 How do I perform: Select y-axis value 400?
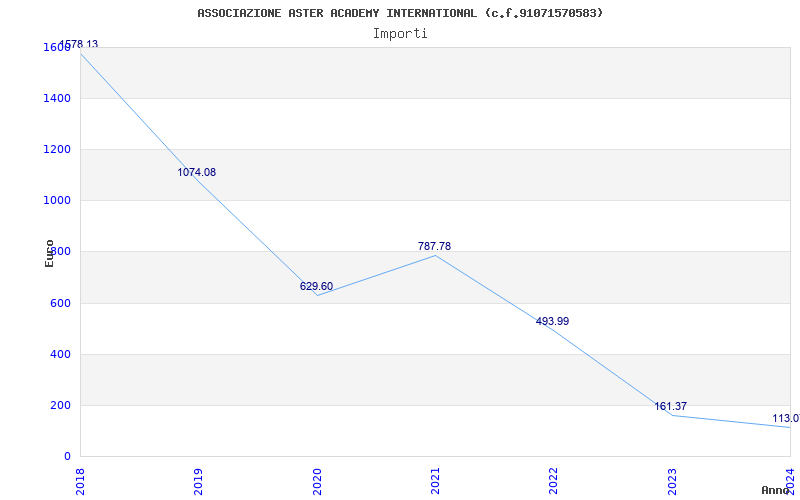60,354
